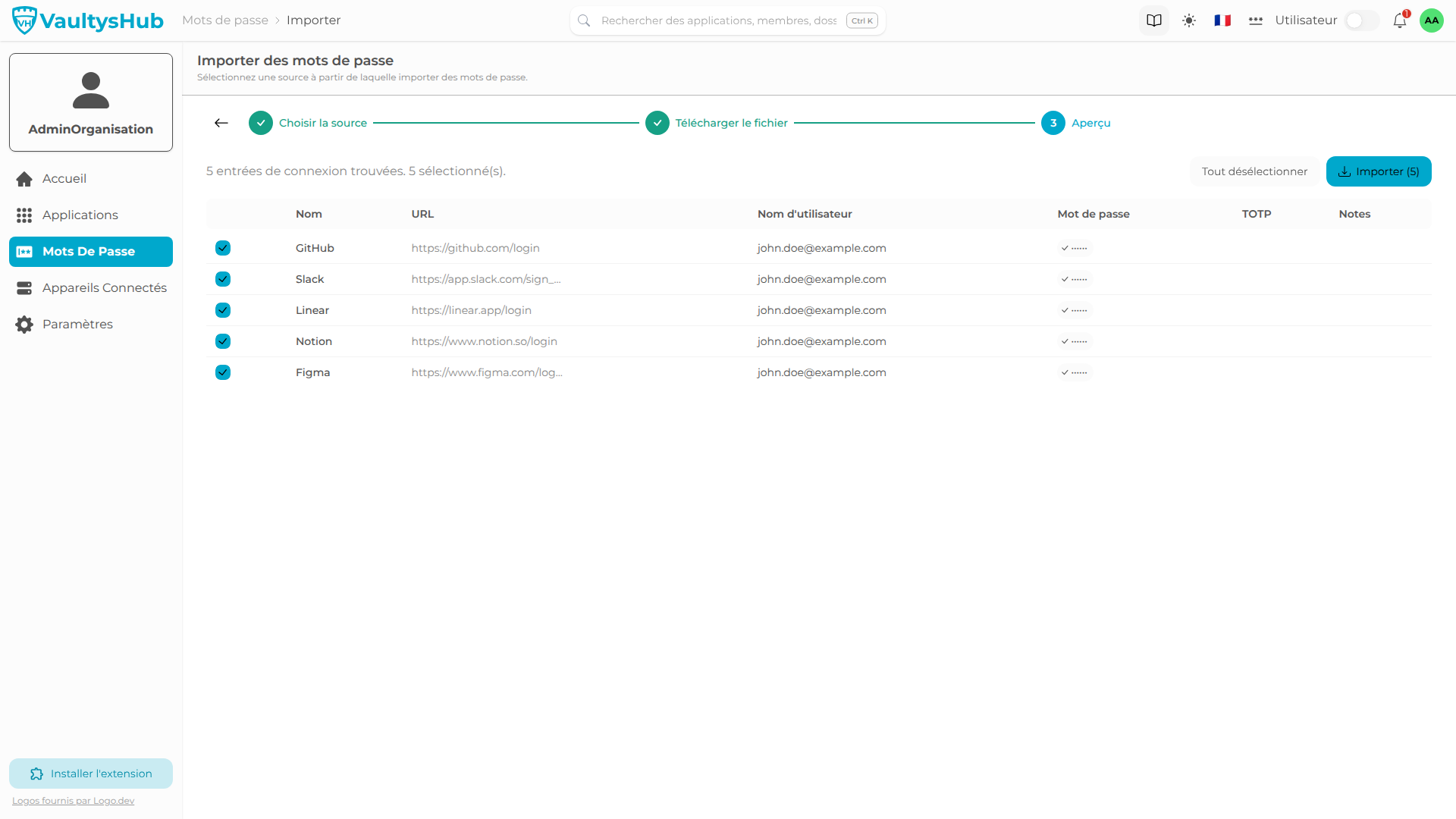The height and width of the screenshot is (819, 1456).
Task: Click the VaultysHub logo
Action: point(88,20)
